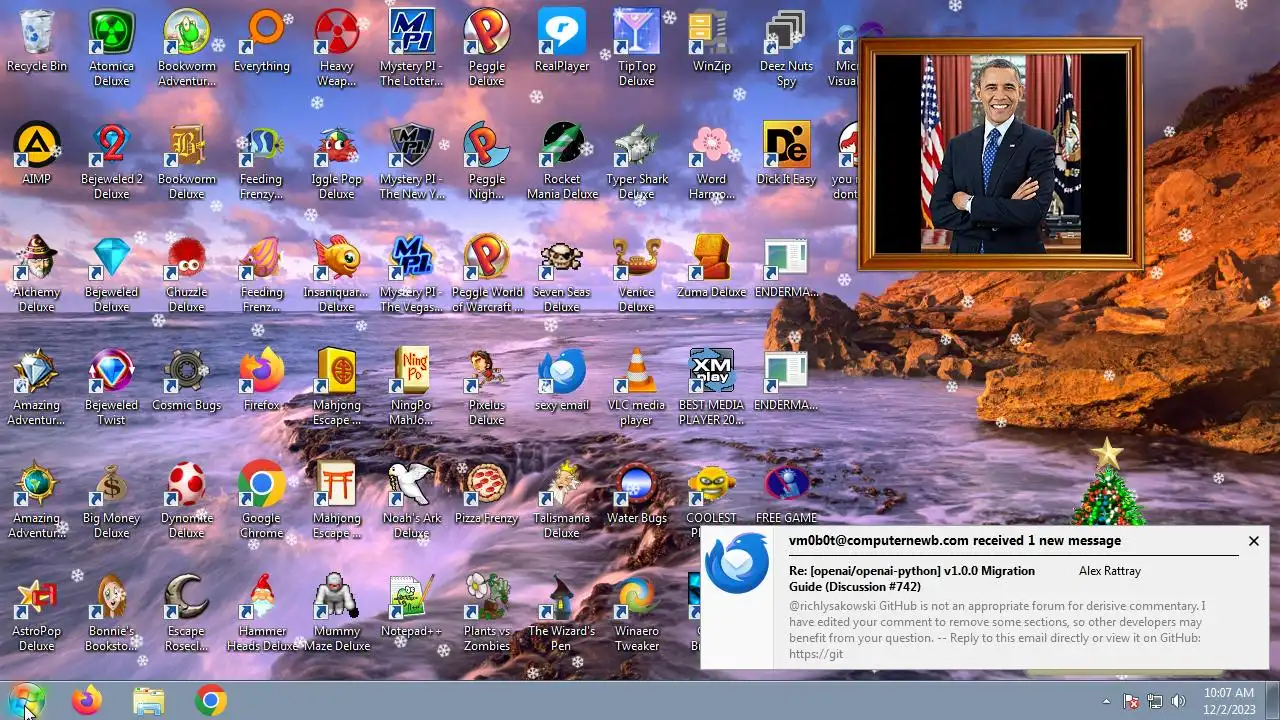Launch AIMP music player

pos(37,154)
